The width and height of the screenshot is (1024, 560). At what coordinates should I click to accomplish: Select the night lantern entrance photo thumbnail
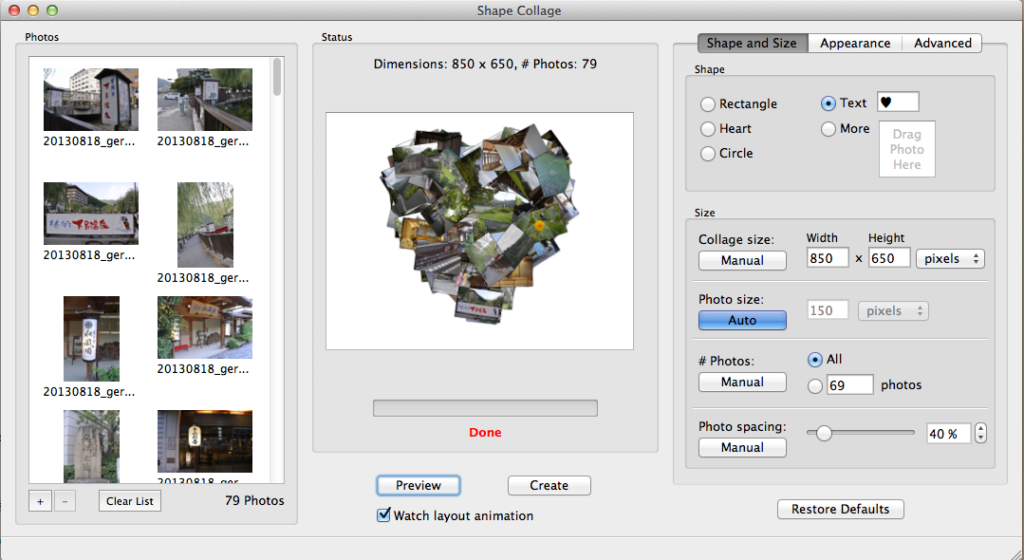[205, 441]
